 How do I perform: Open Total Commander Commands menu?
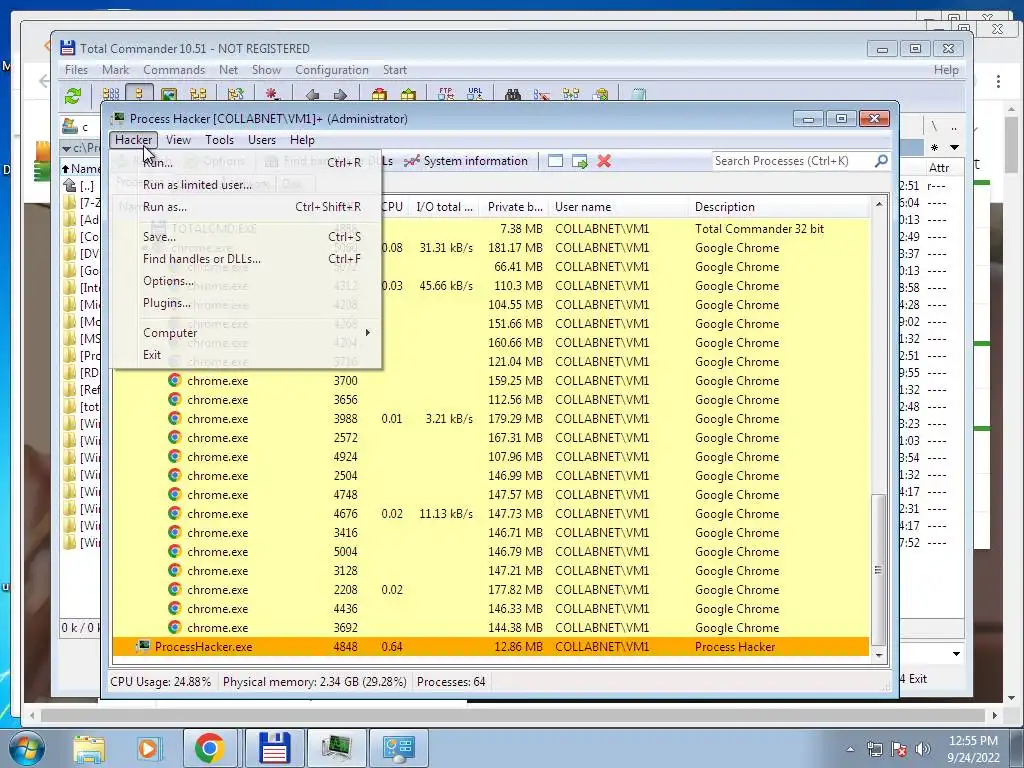(174, 70)
